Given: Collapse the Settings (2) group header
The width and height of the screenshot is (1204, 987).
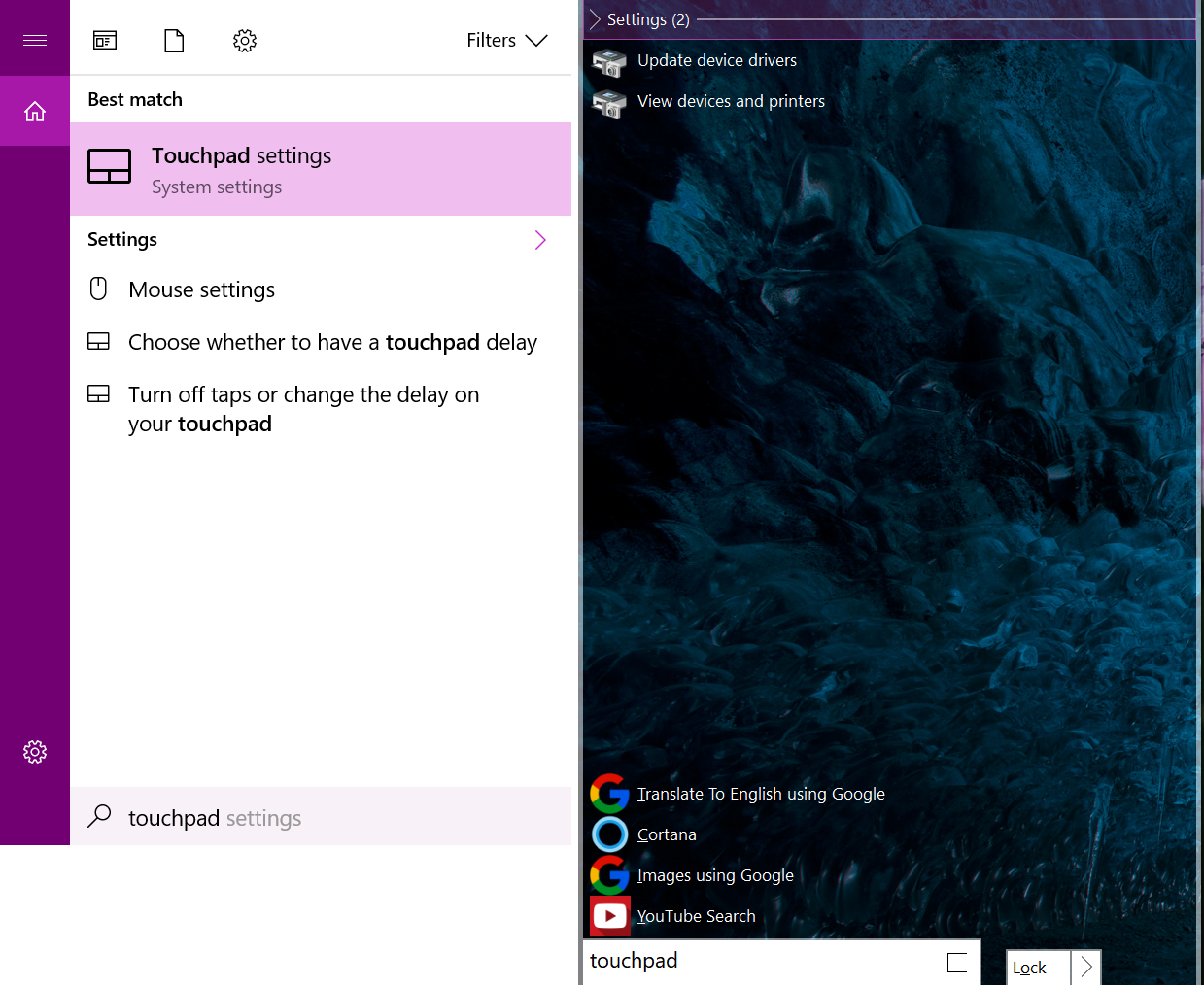Looking at the screenshot, I should (596, 19).
